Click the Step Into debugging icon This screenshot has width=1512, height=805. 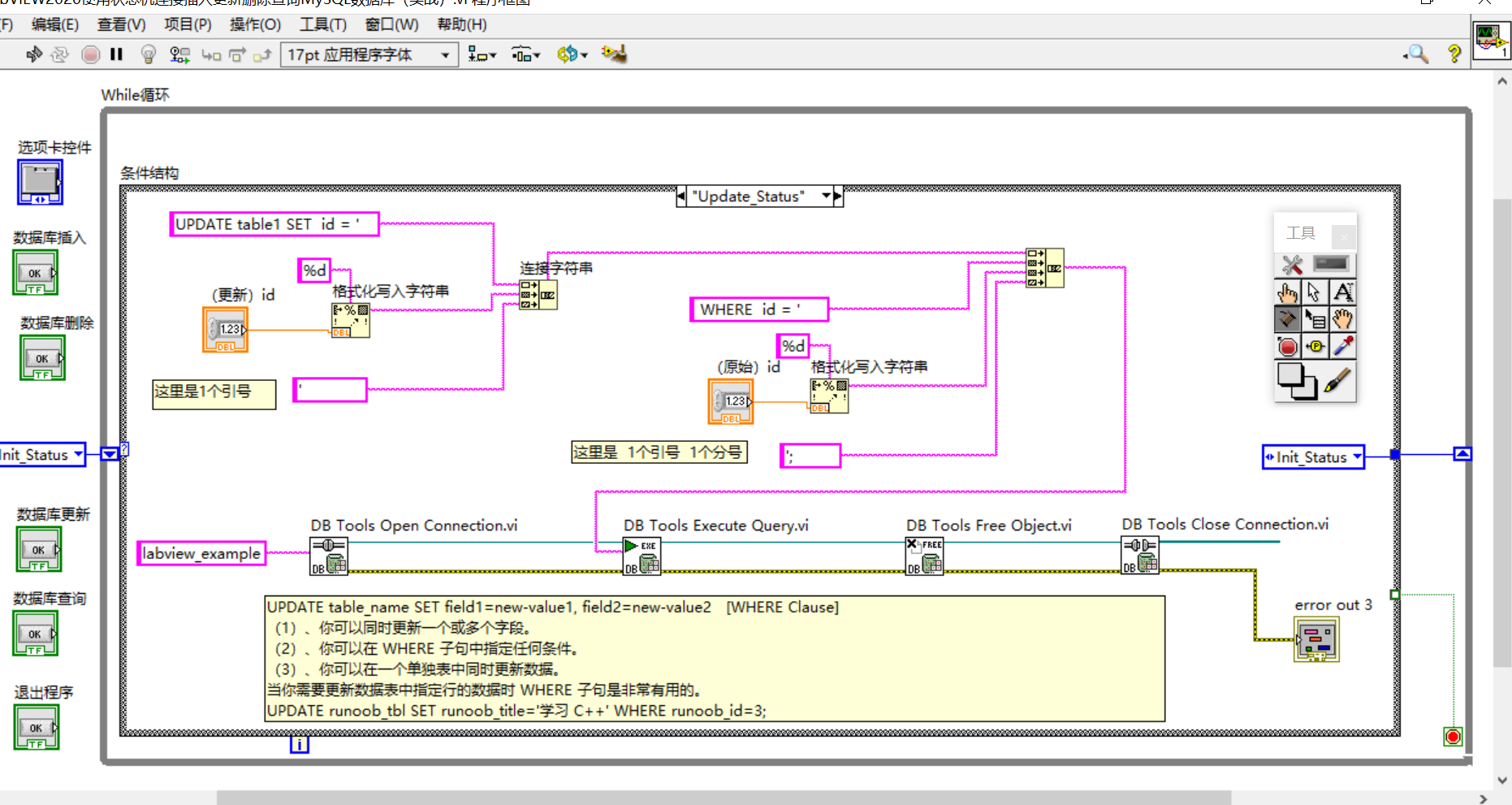[211, 54]
